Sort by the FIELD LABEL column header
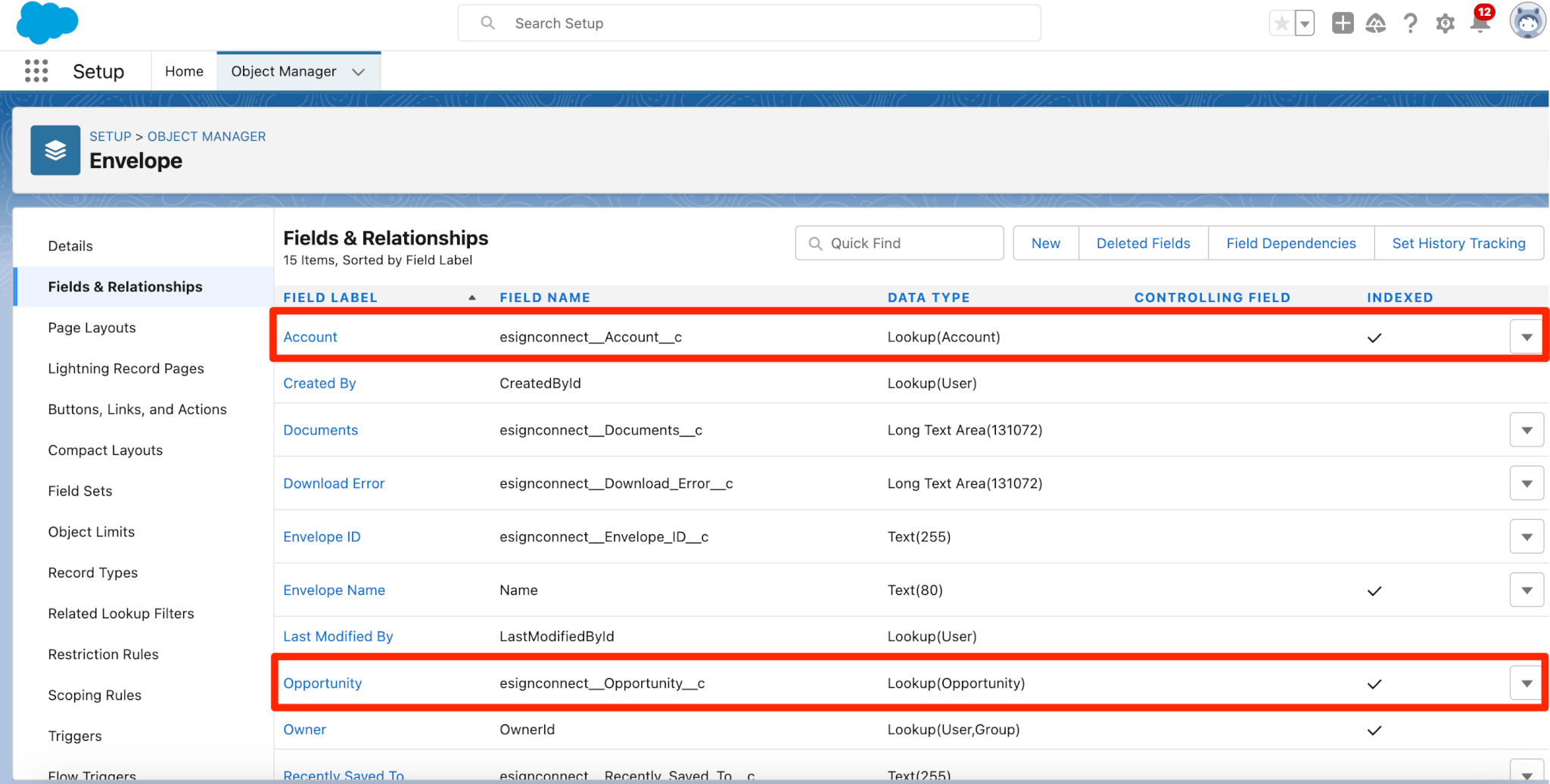Screen dimensions: 1550x784 (330, 297)
